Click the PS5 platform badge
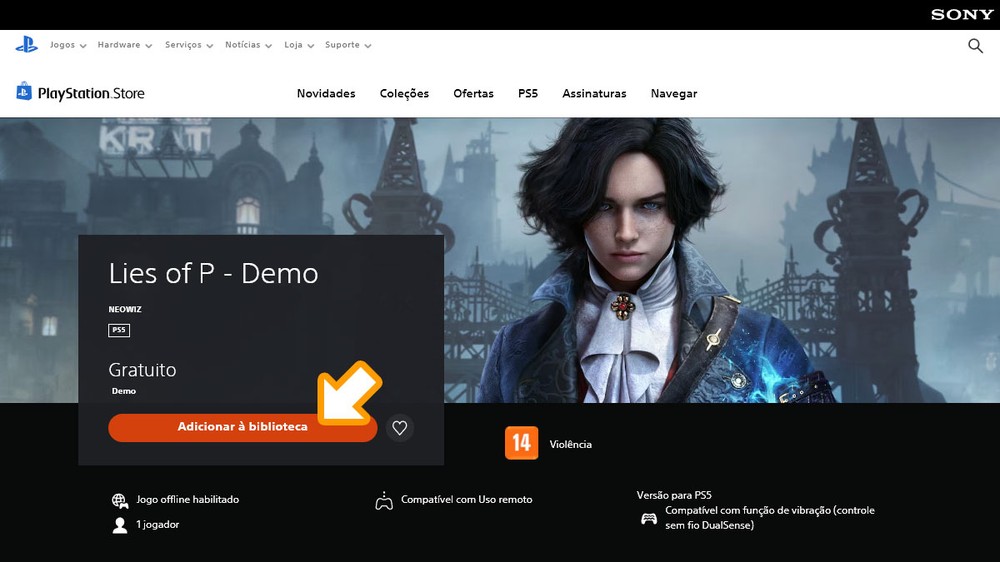The width and height of the screenshot is (1000, 562). (119, 330)
